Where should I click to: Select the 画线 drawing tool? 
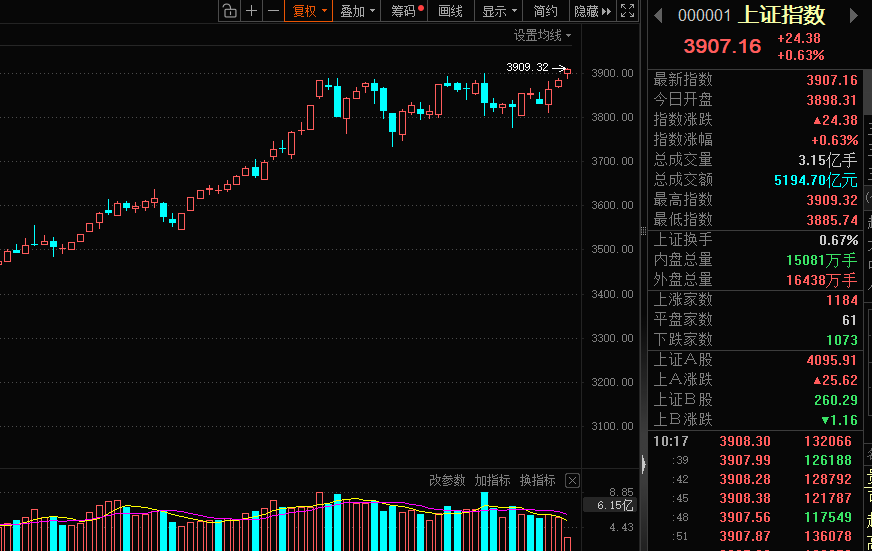tap(451, 11)
